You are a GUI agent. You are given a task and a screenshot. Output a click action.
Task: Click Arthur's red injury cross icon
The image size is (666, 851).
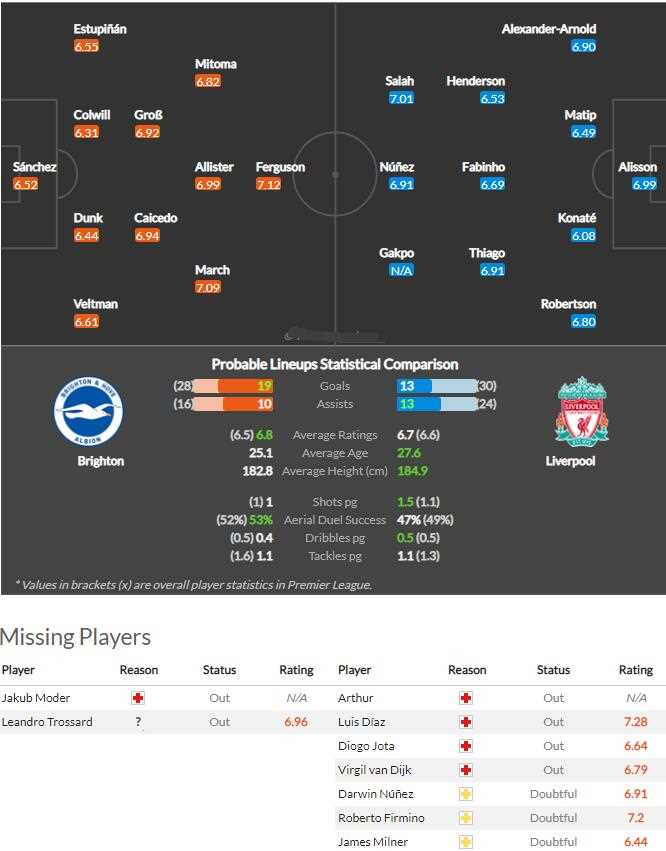(466, 698)
